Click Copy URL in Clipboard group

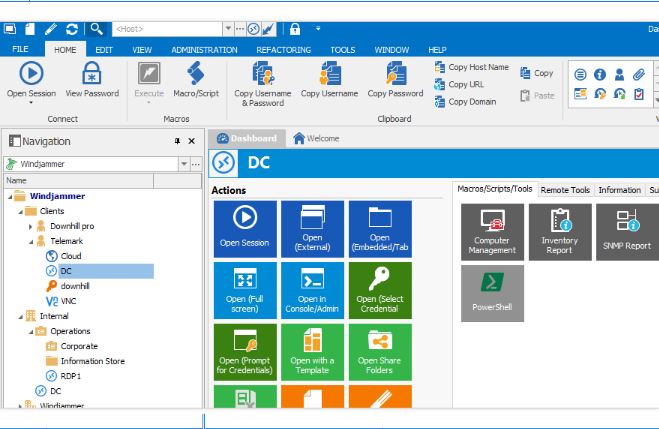click(459, 84)
